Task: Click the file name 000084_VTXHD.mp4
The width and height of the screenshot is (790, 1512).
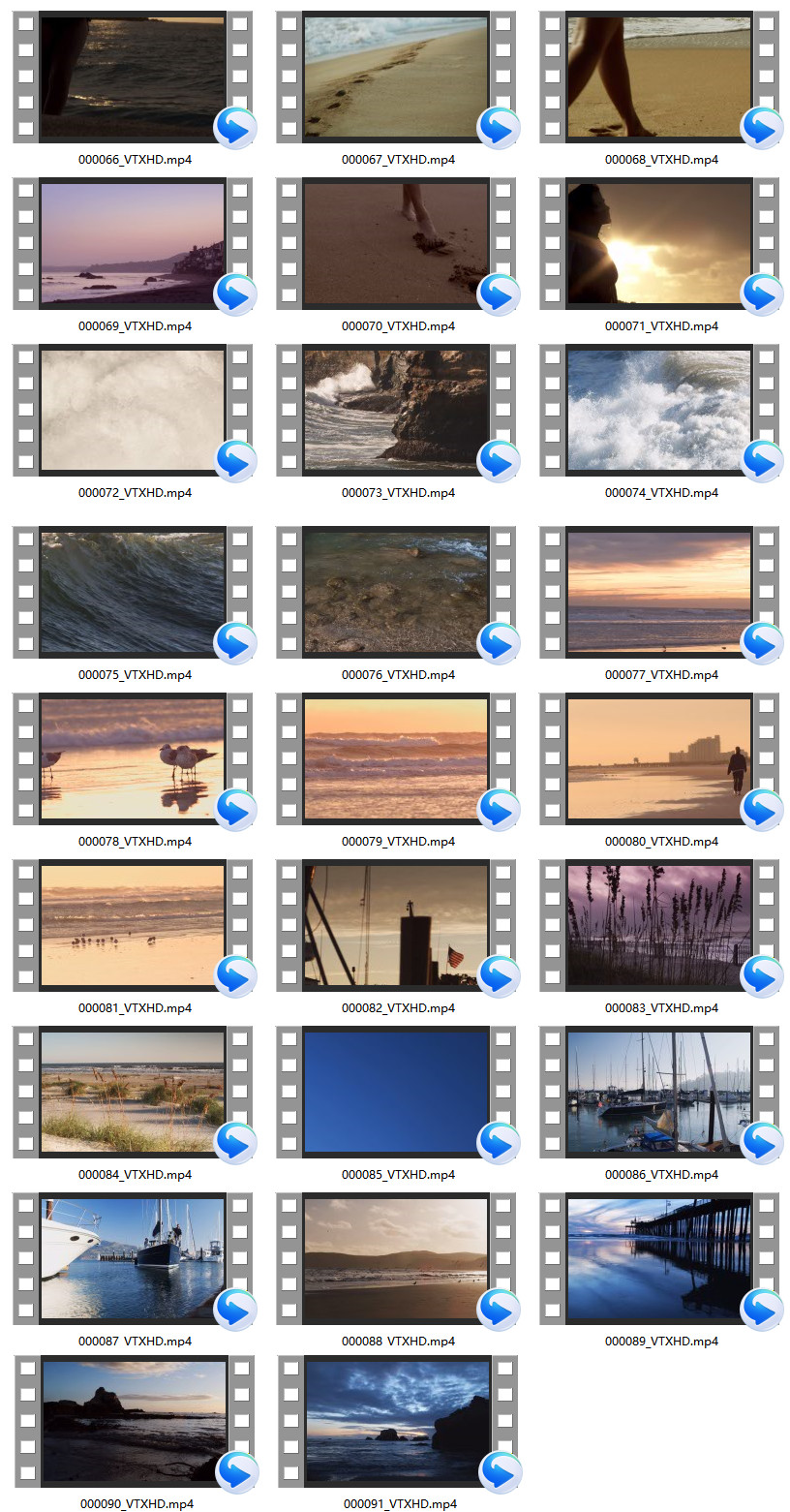Action: point(135,1175)
